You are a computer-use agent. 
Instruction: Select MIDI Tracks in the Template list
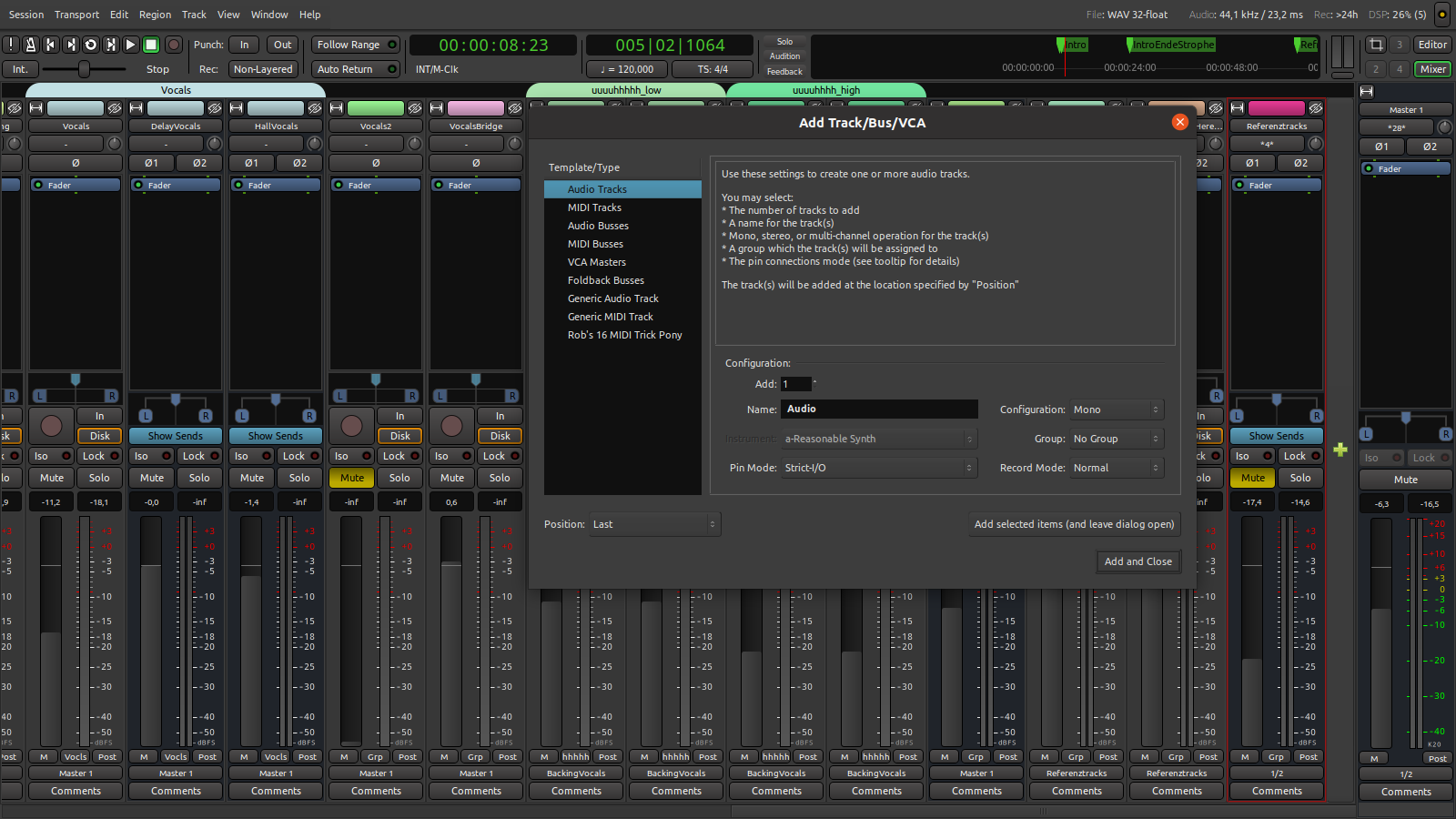click(x=594, y=207)
